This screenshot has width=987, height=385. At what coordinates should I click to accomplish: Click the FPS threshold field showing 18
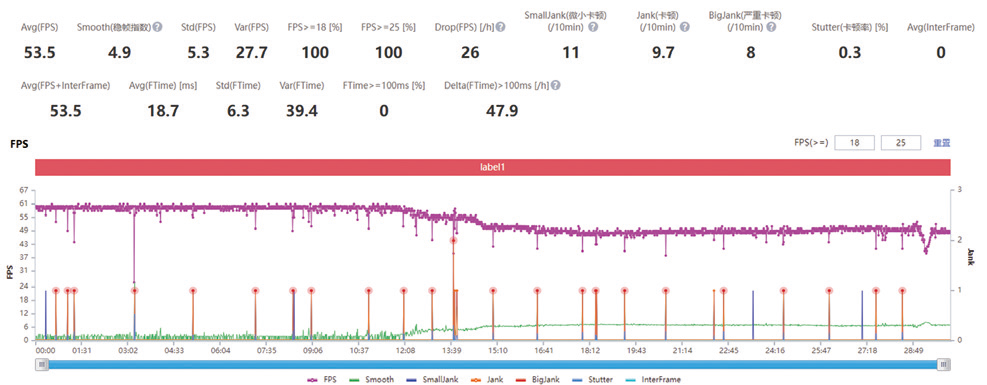(854, 143)
